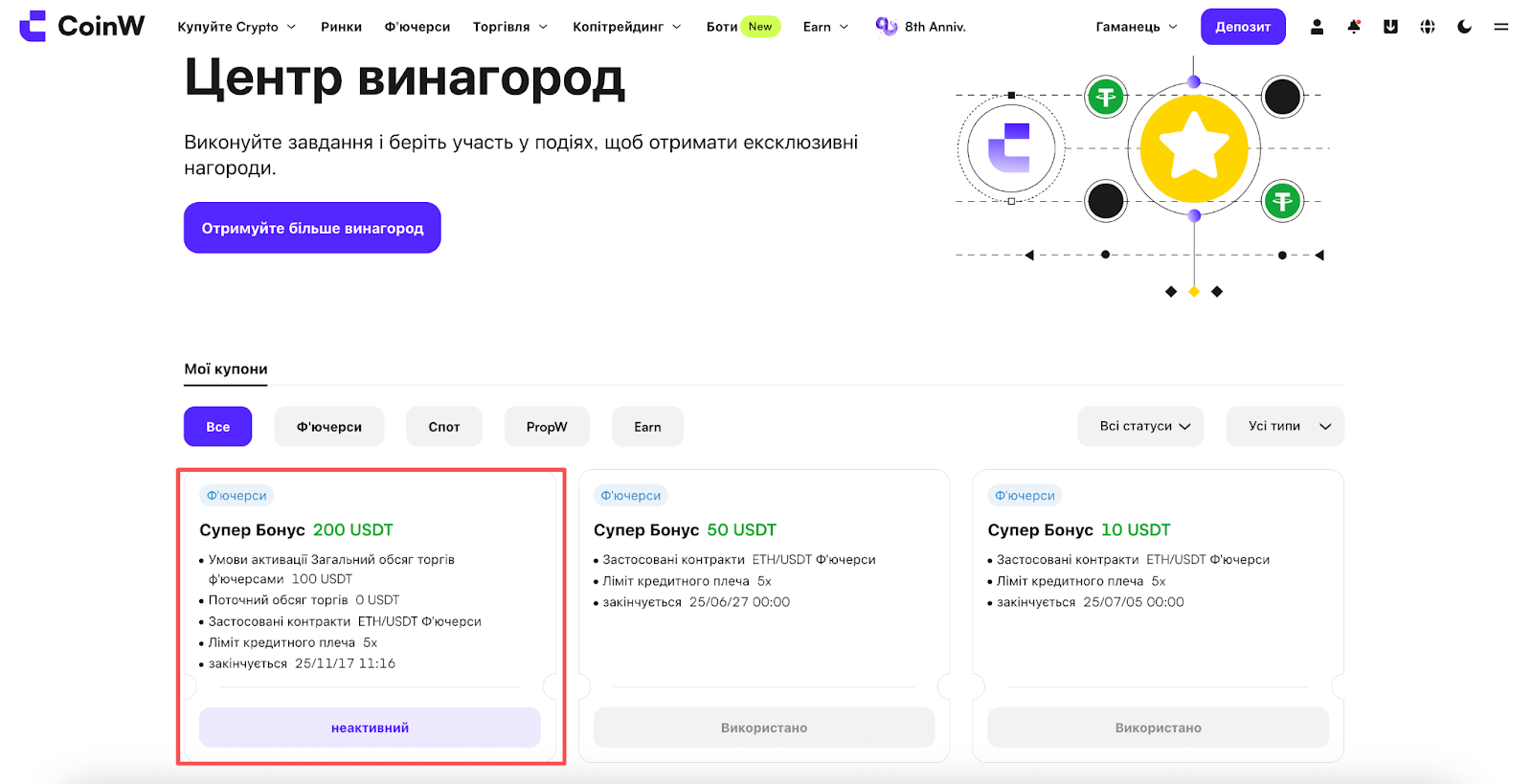The image size is (1532, 784).
Task: Open the Гаманець dropdown menu
Action: [x=1137, y=27]
